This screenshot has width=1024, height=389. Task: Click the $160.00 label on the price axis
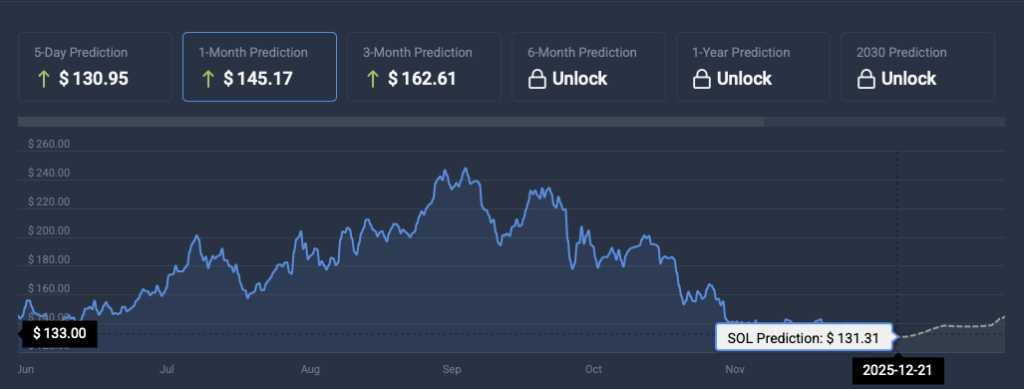click(49, 288)
